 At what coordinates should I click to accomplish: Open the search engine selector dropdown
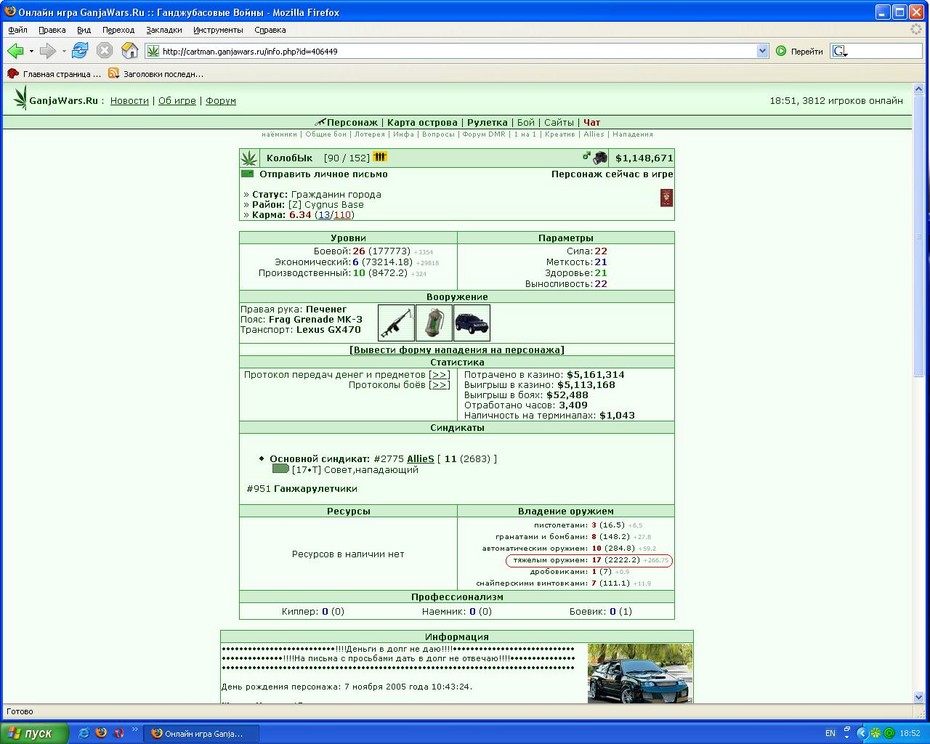839,52
